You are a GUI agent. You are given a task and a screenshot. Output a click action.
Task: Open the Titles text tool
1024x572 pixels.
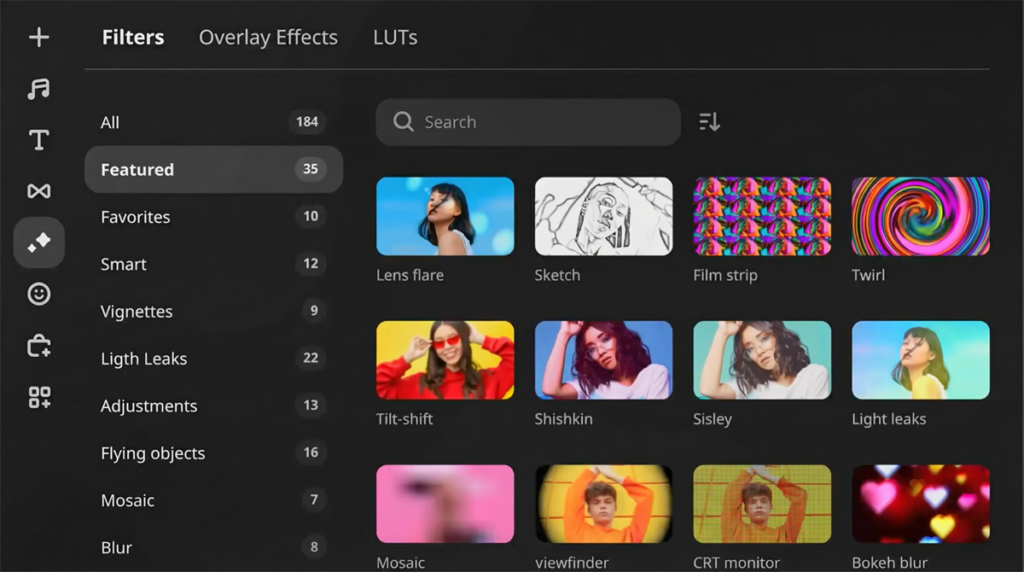click(x=39, y=140)
